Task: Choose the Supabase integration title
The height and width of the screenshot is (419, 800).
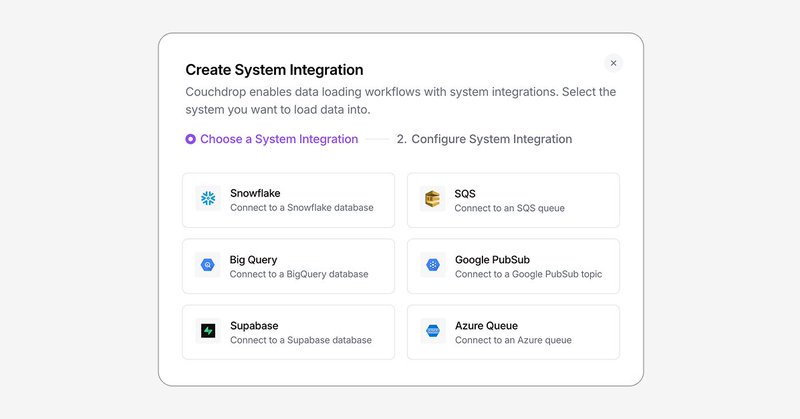Action: click(x=254, y=326)
